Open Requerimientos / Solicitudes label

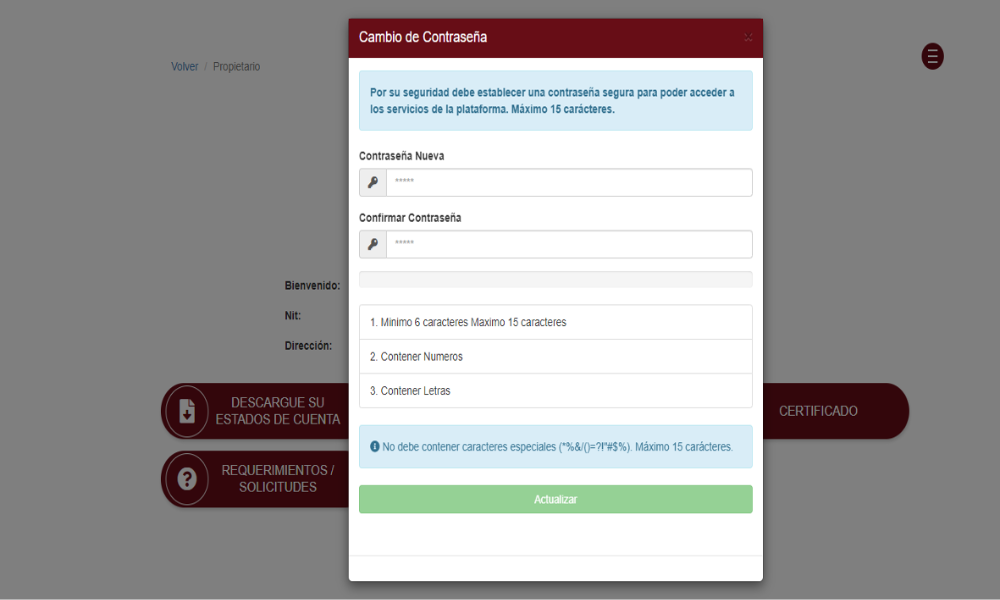[277, 479]
